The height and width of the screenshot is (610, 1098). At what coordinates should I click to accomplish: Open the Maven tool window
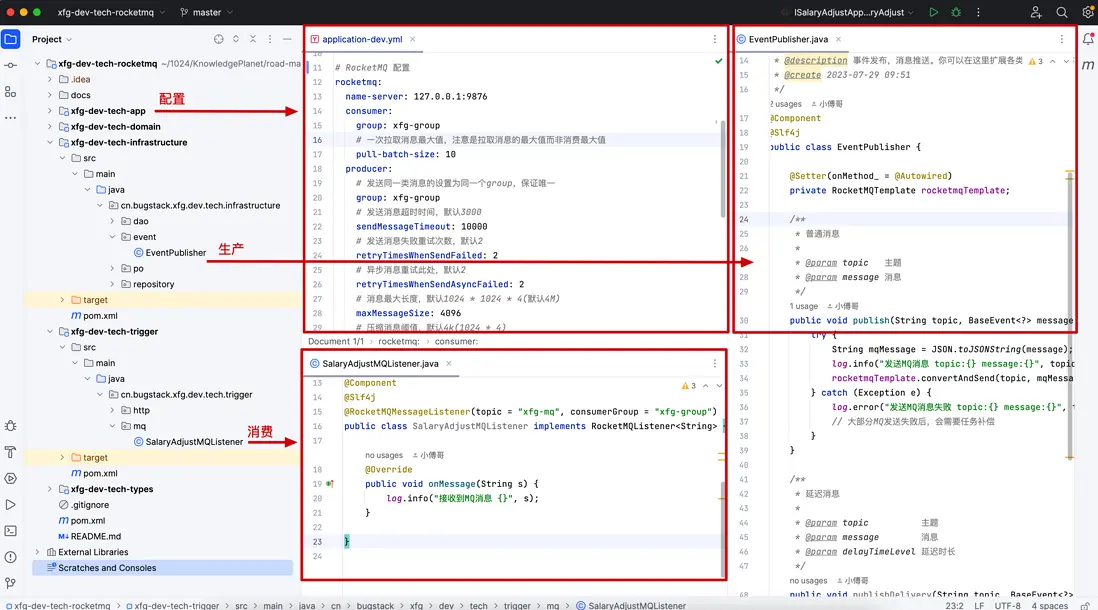click(x=1088, y=66)
